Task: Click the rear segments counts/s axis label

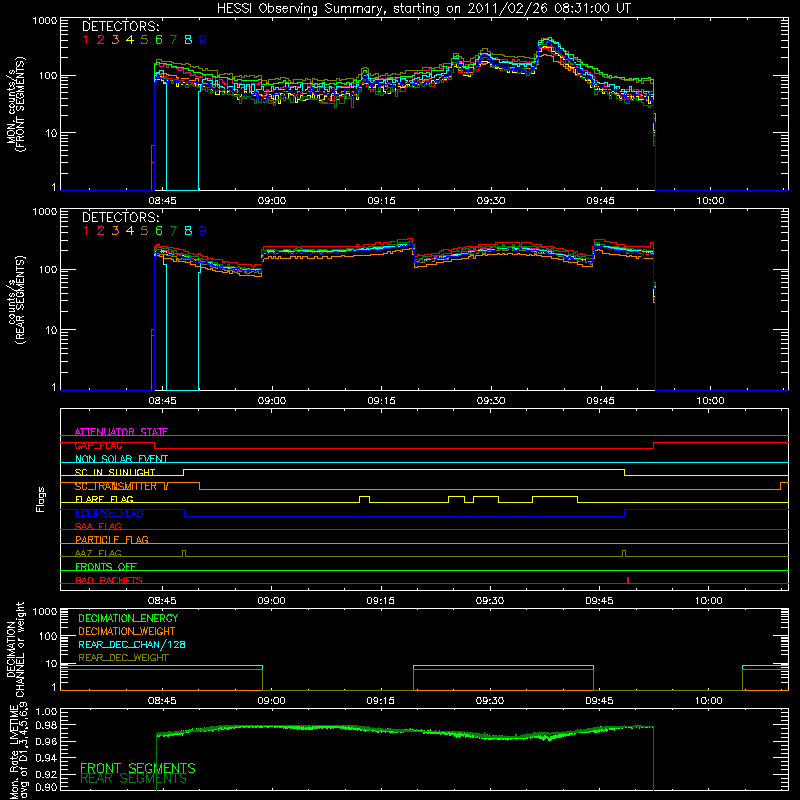Action: pos(15,300)
